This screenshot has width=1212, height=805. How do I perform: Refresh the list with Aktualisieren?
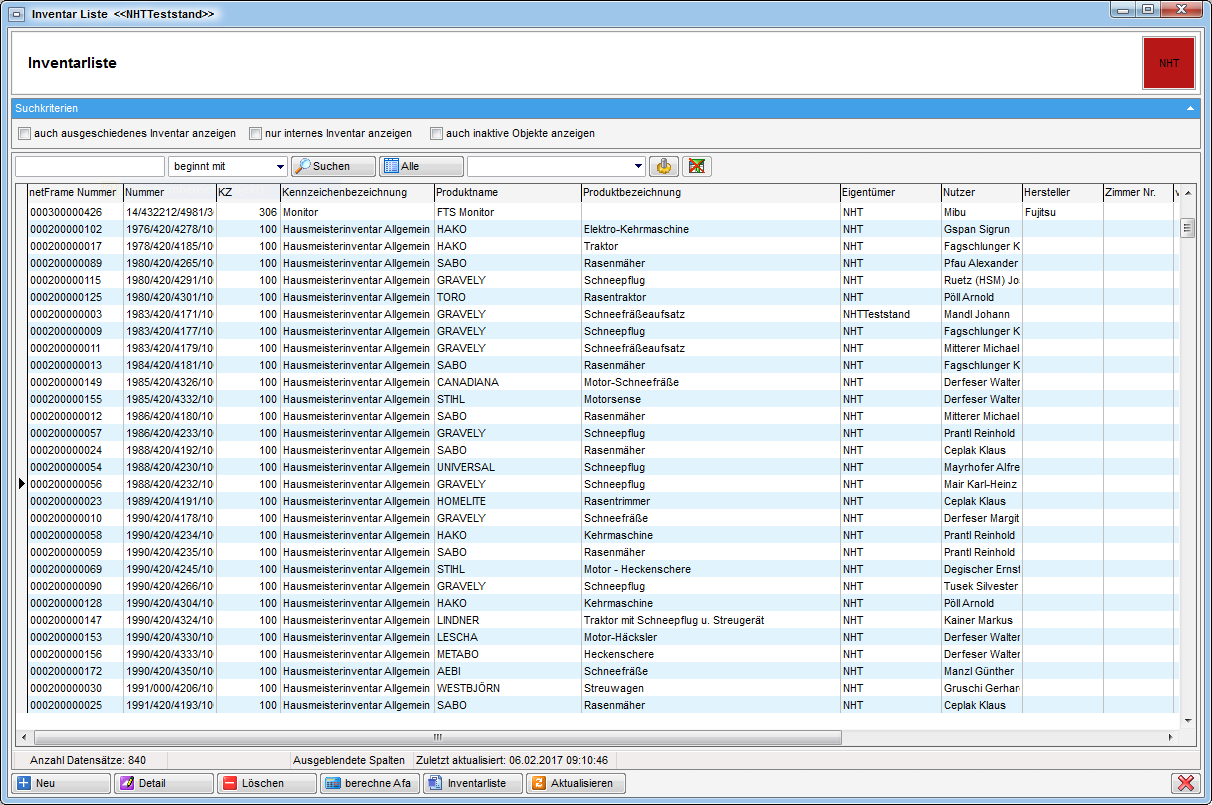[576, 783]
